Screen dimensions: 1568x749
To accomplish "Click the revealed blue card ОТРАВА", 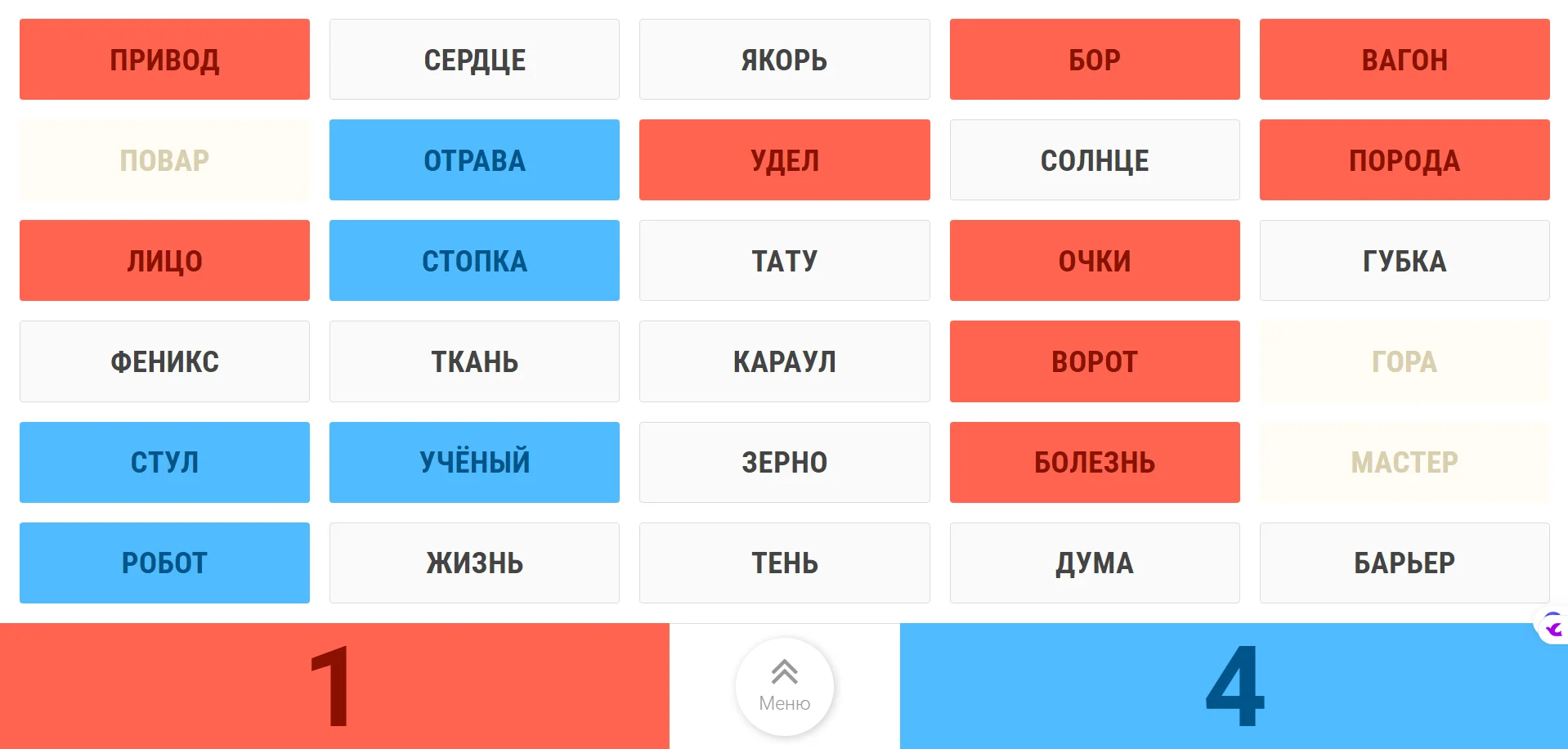I will coord(474,160).
